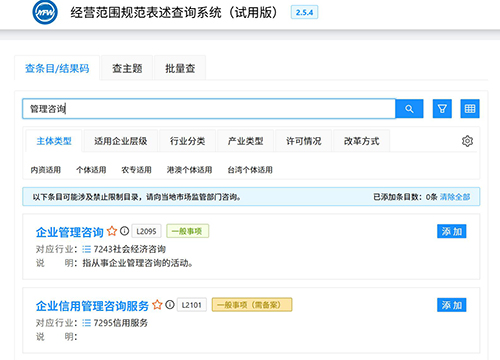Viewport: 500px width, 360px height.
Task: Add the 企业管理咨询 item with 添加 button
Action: (452, 231)
